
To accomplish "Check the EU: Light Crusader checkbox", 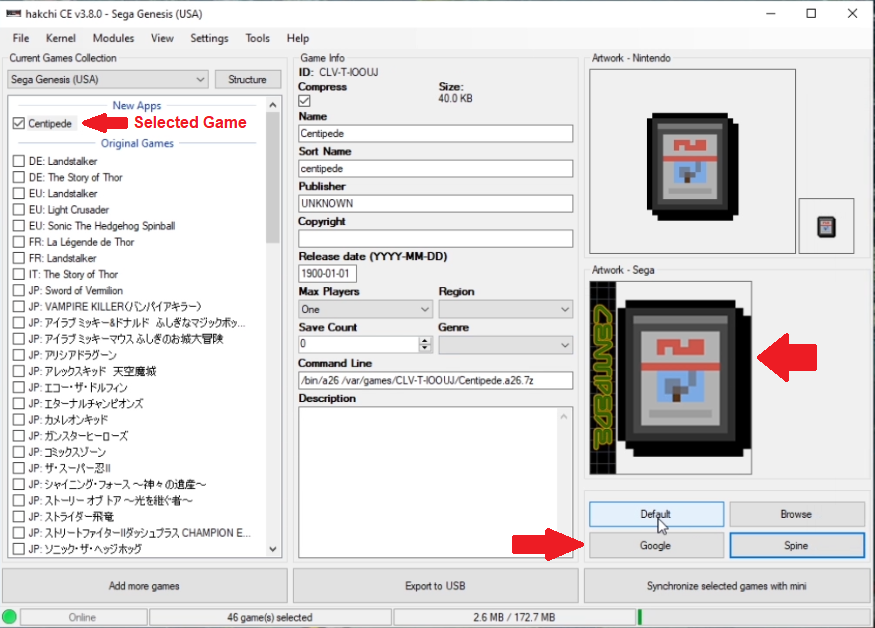I will (x=18, y=209).
